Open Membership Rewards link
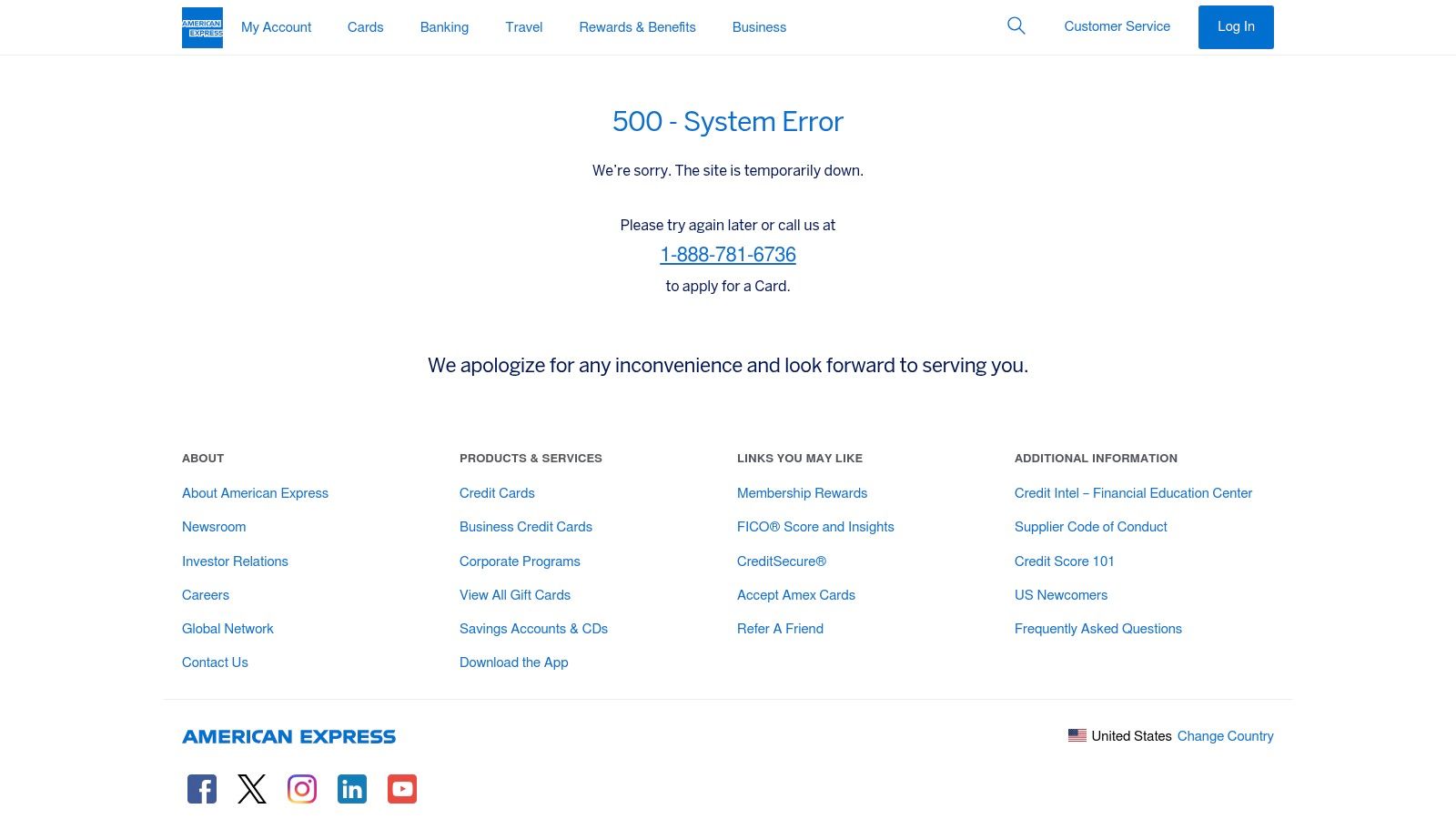The height and width of the screenshot is (819, 1456). point(802,493)
